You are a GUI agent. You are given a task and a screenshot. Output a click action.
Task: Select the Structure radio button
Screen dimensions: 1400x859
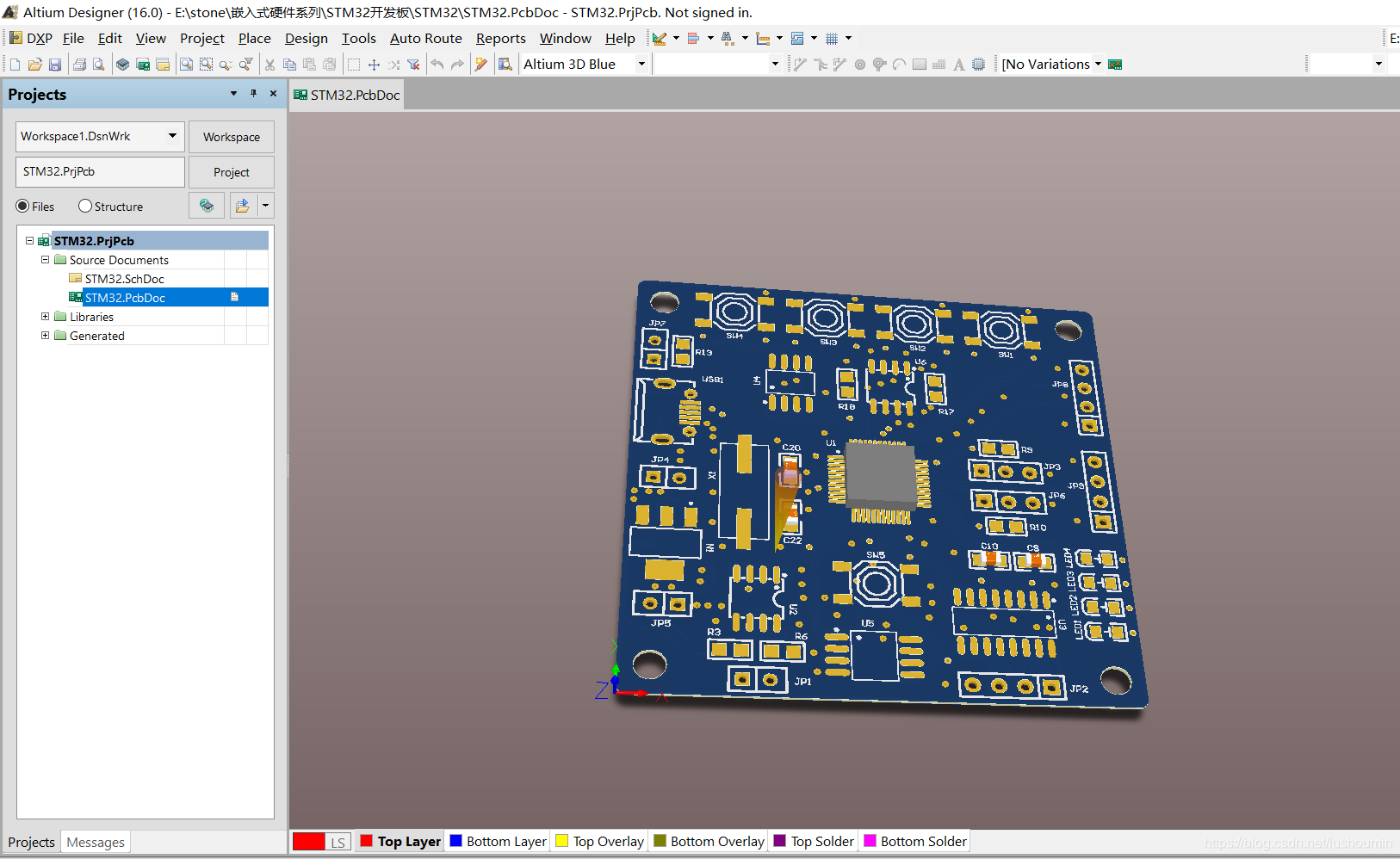coord(85,207)
